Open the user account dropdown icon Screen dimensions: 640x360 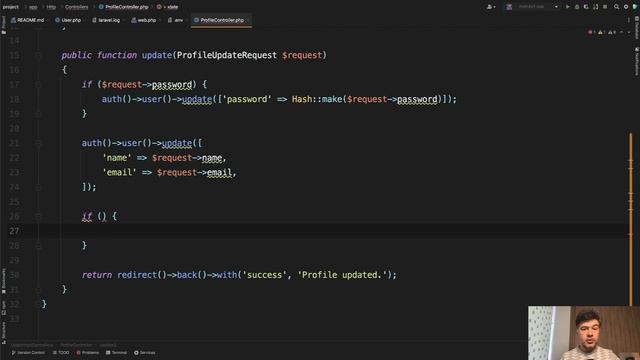(x=491, y=7)
